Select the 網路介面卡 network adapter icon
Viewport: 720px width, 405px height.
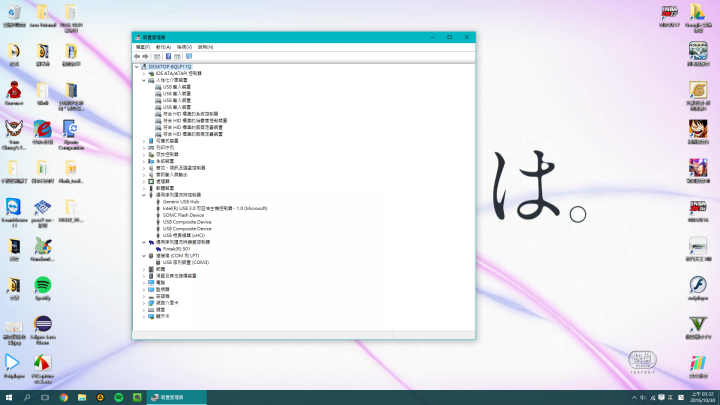coord(151,303)
